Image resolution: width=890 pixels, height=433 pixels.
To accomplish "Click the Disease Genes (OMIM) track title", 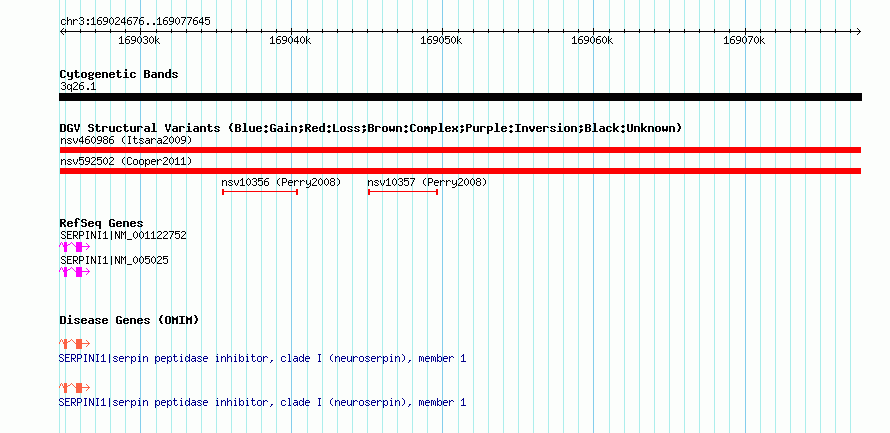I will tap(129, 320).
